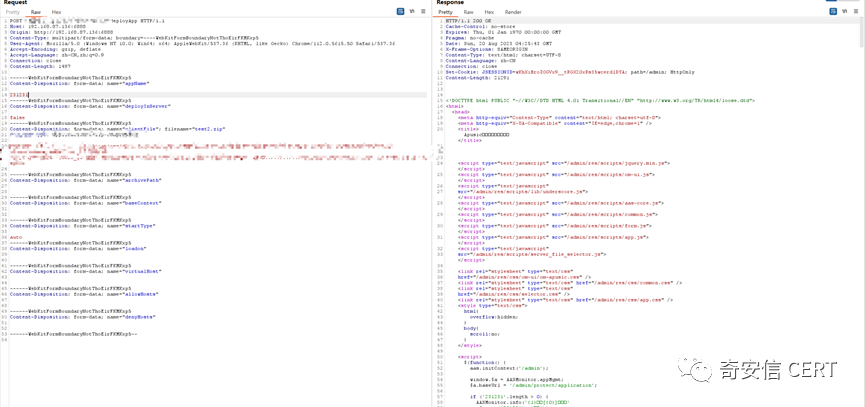
Task: Click the fa.baseUrl '/admin/protect/application' line
Action: pyautogui.click(x=533, y=385)
